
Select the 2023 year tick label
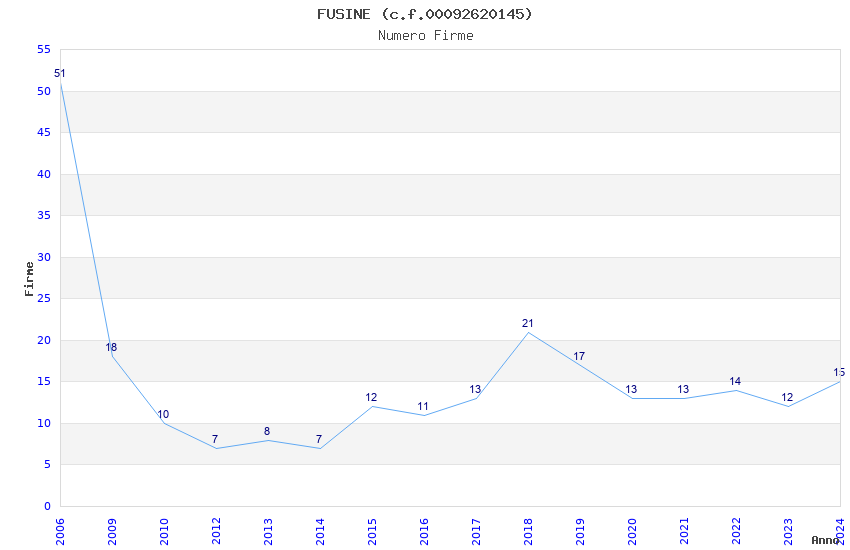coord(788,532)
